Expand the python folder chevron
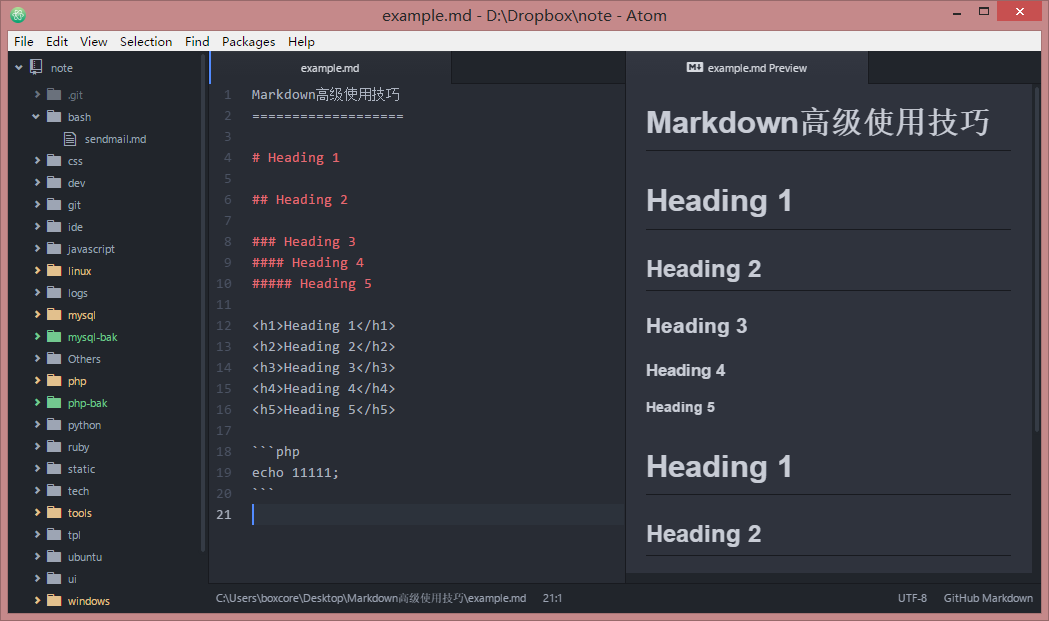Viewport: 1049px width, 621px height. pos(37,424)
